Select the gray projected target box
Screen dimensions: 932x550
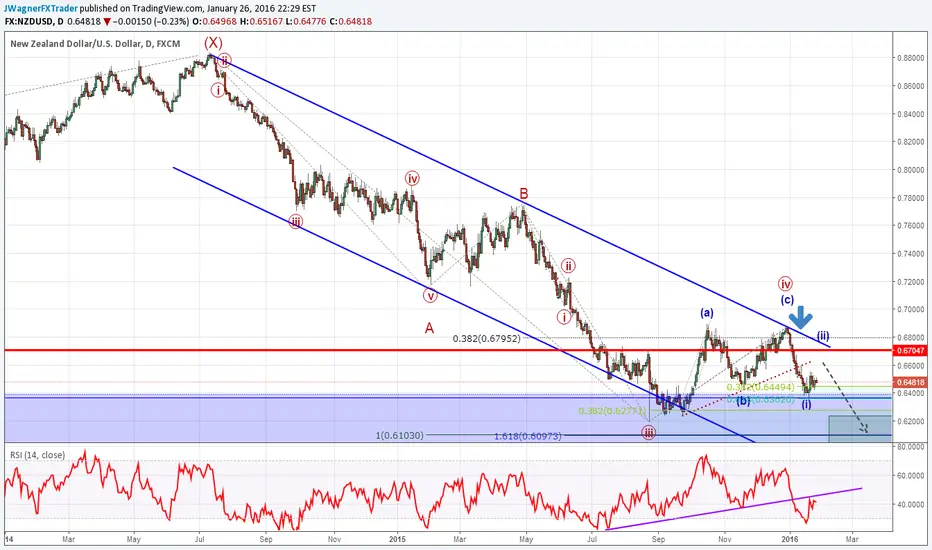(x=860, y=429)
